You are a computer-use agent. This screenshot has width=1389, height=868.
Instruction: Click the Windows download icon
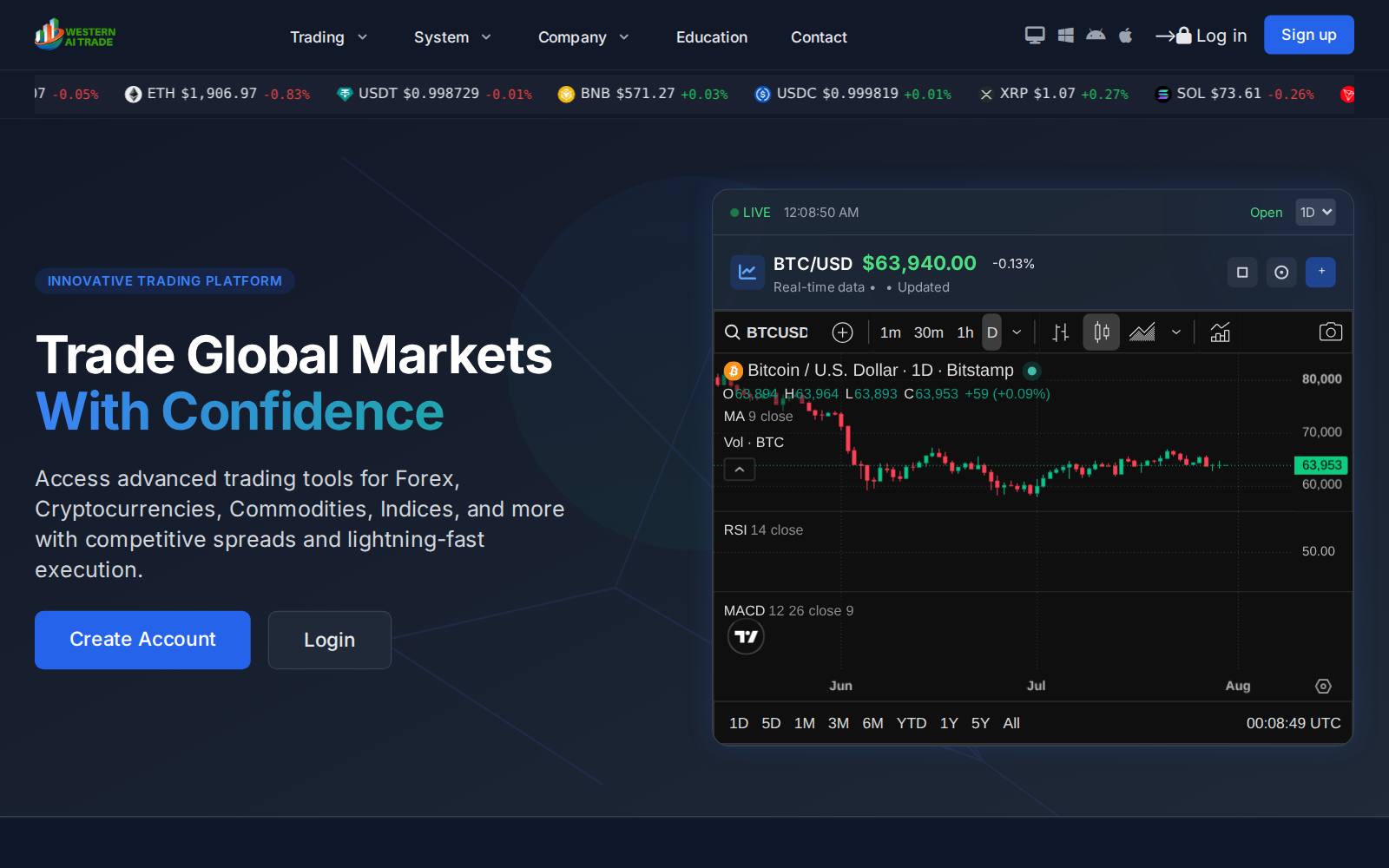tap(1066, 36)
